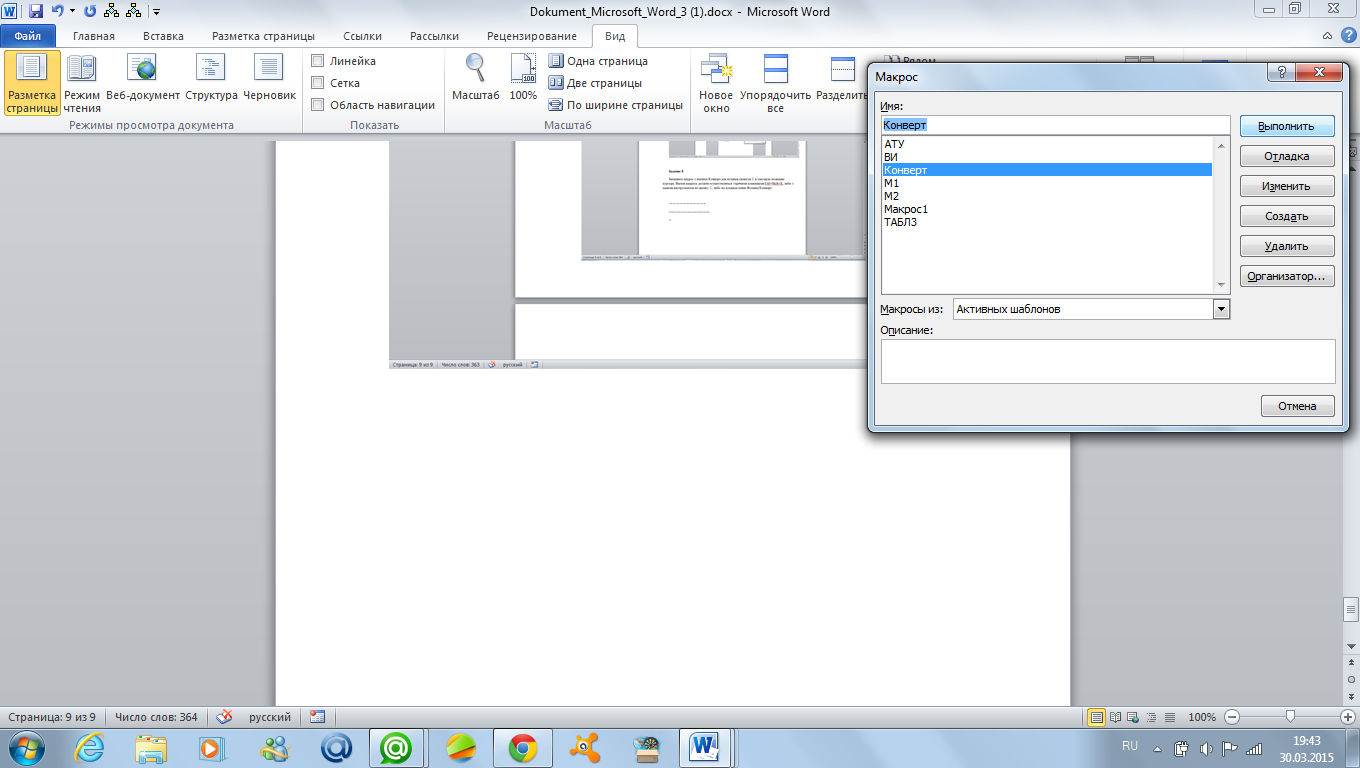Click the zoom in plus button
The width and height of the screenshot is (1360, 768).
[1348, 717]
